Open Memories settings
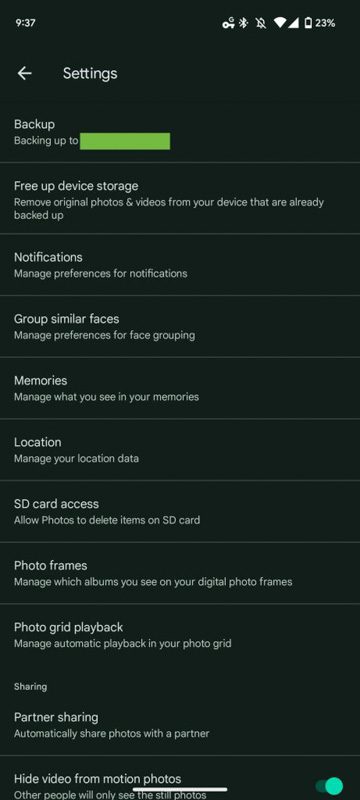Viewport: 360px width, 800px height. pos(180,388)
